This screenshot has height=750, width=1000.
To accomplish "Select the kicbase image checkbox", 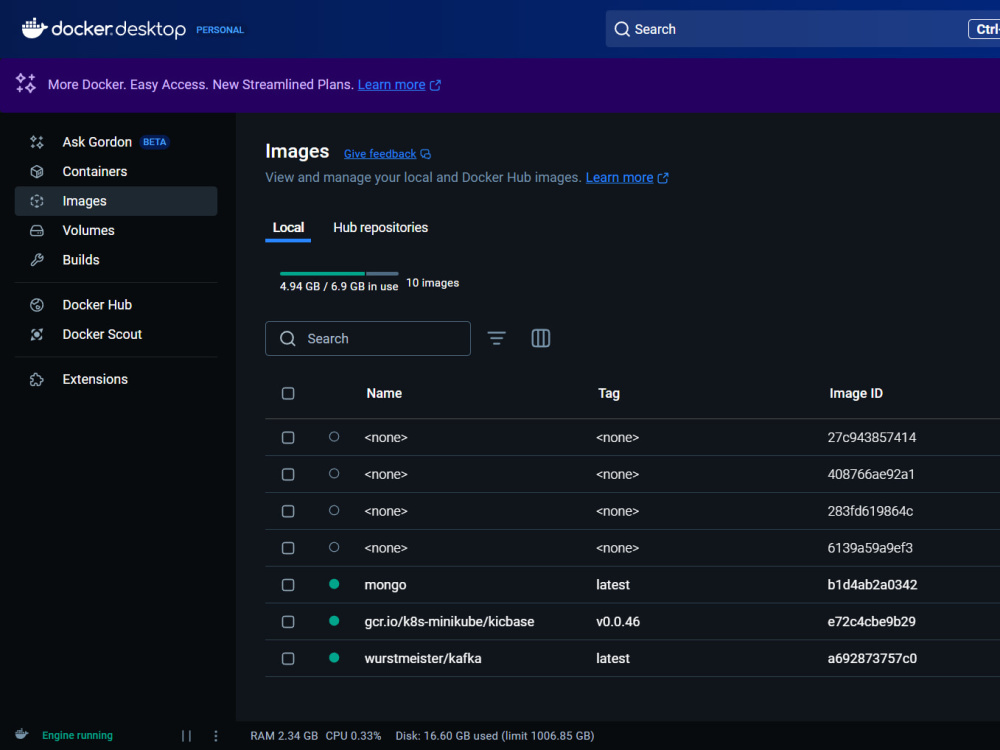I will [288, 622].
